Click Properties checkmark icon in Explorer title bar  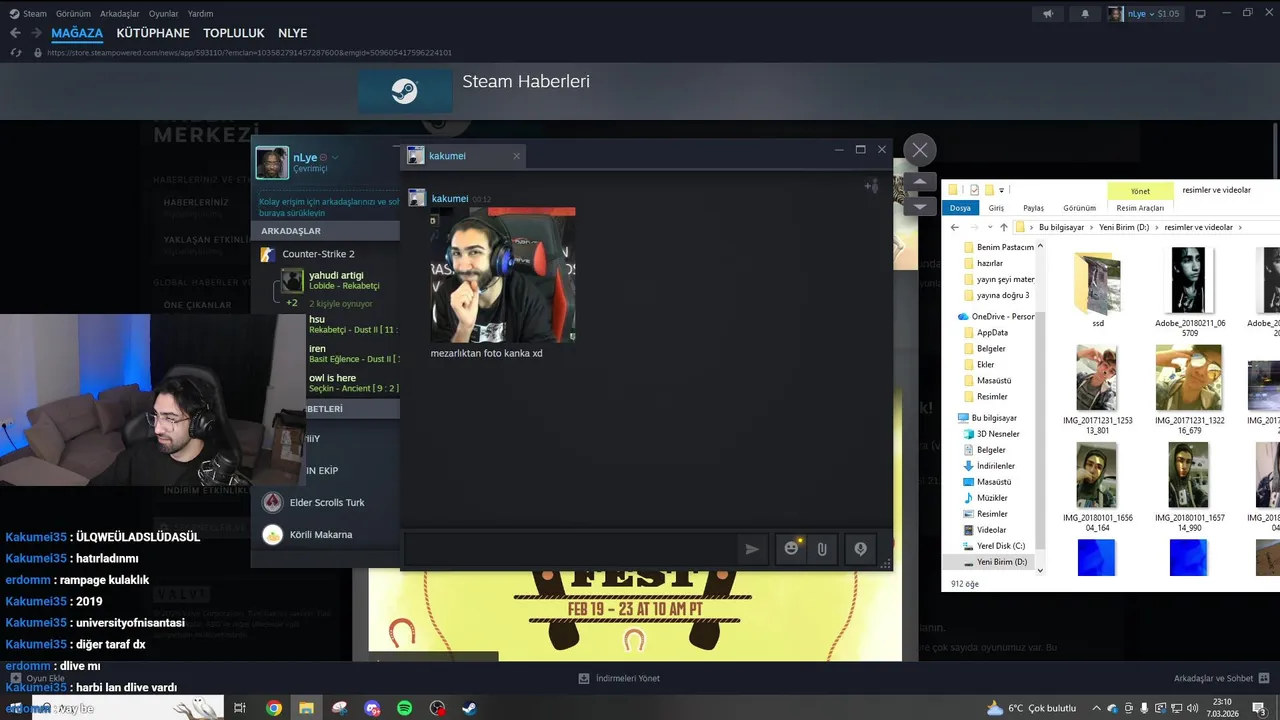pyautogui.click(x=974, y=189)
